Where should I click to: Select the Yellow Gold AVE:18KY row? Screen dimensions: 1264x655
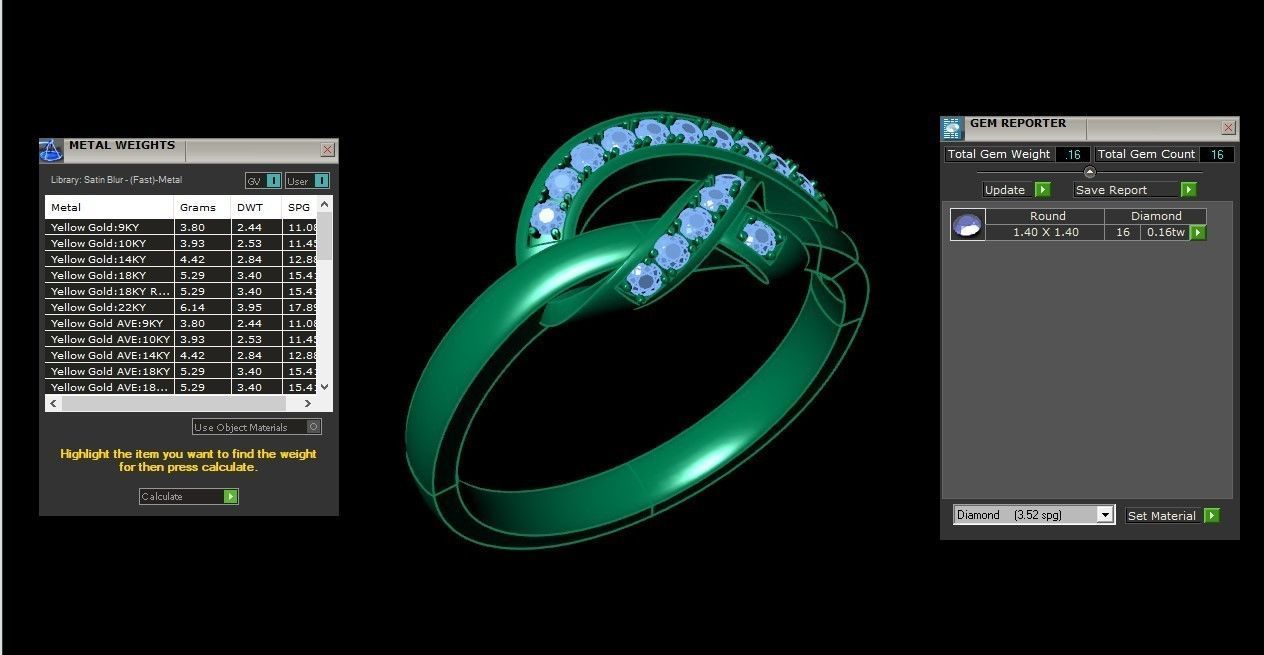tap(182, 371)
